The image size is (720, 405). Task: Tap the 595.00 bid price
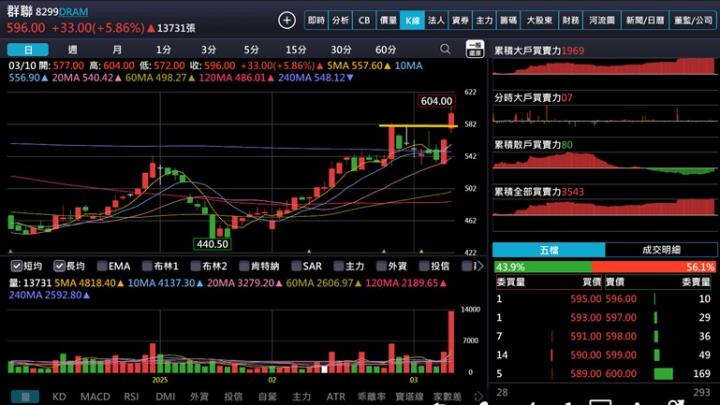[x=585, y=299]
